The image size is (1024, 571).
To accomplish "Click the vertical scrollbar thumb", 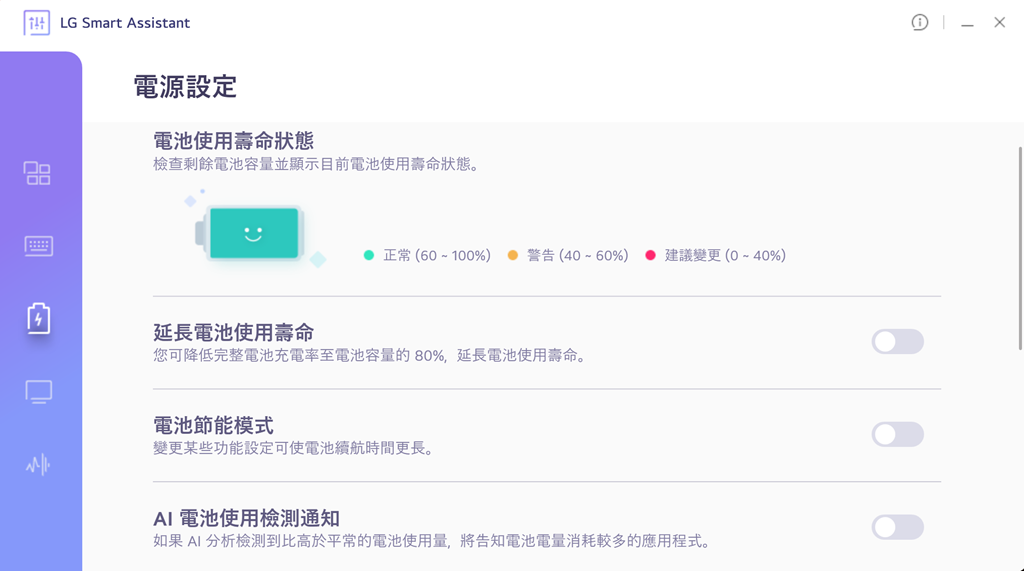I will [1020, 248].
